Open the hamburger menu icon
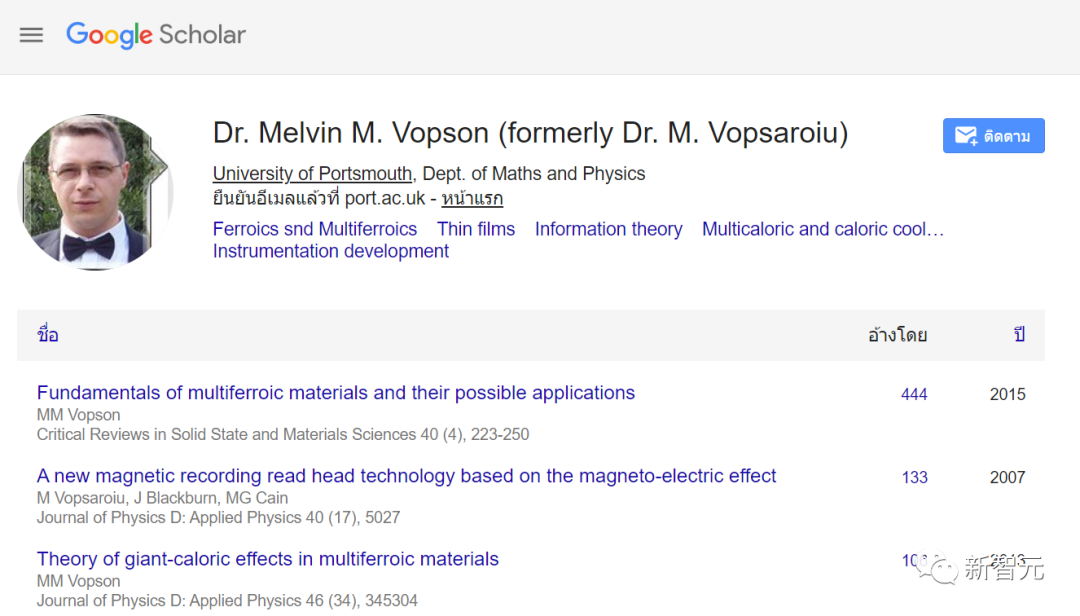Image resolution: width=1080 pixels, height=616 pixels. coord(31,35)
